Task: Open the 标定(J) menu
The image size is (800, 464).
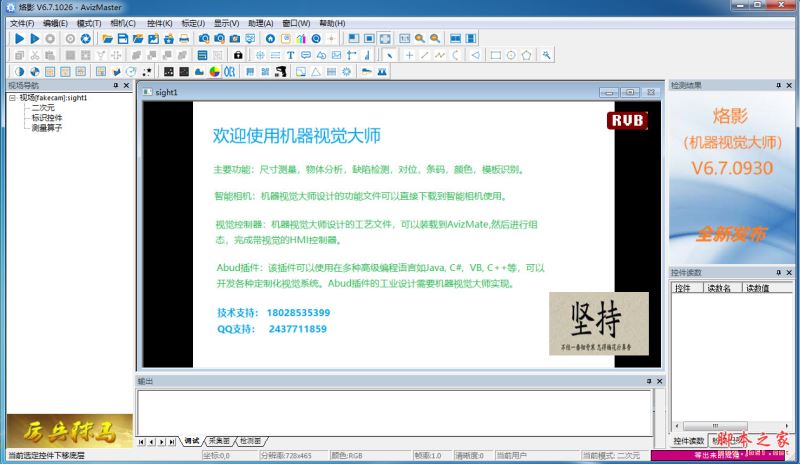Action: tap(193, 23)
